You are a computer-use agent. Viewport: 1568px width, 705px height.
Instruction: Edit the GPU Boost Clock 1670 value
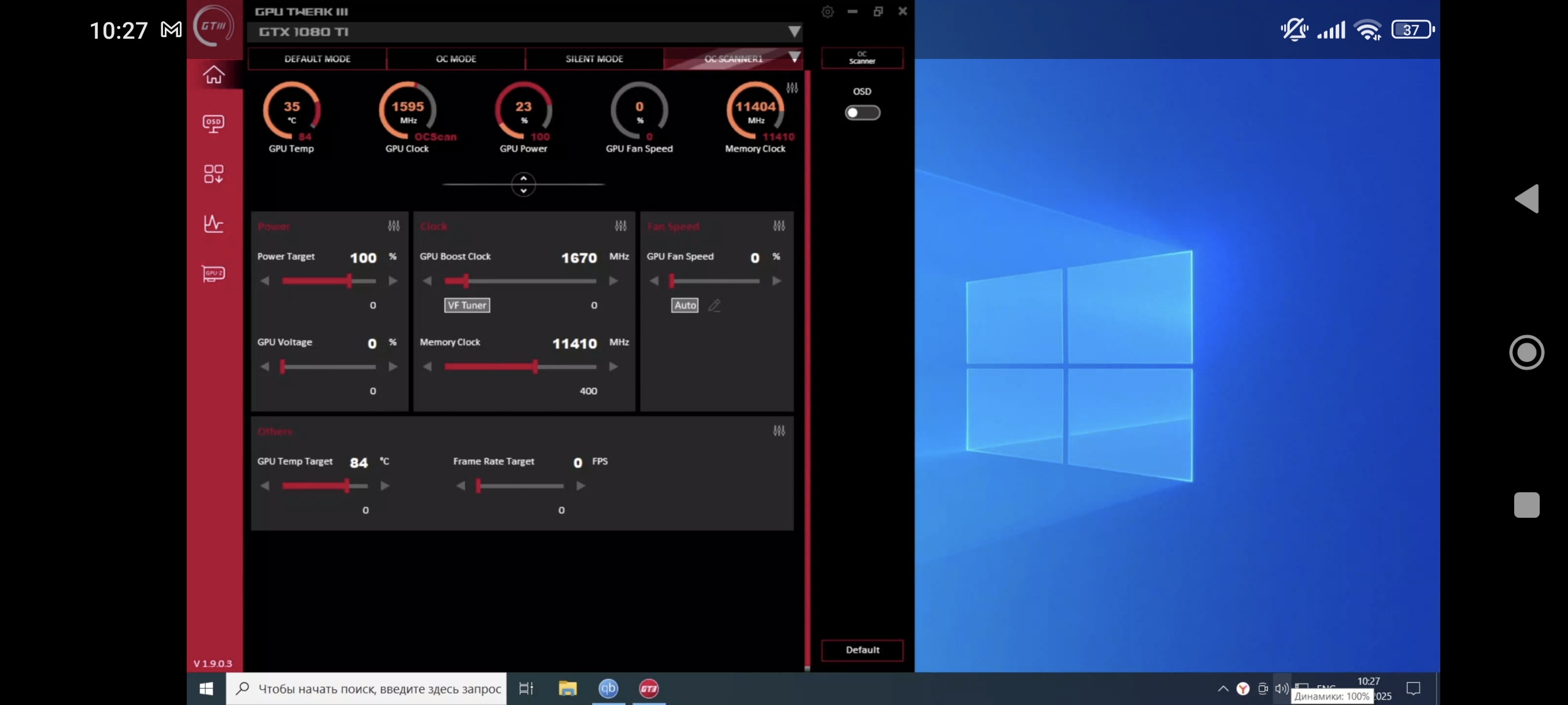(x=579, y=258)
